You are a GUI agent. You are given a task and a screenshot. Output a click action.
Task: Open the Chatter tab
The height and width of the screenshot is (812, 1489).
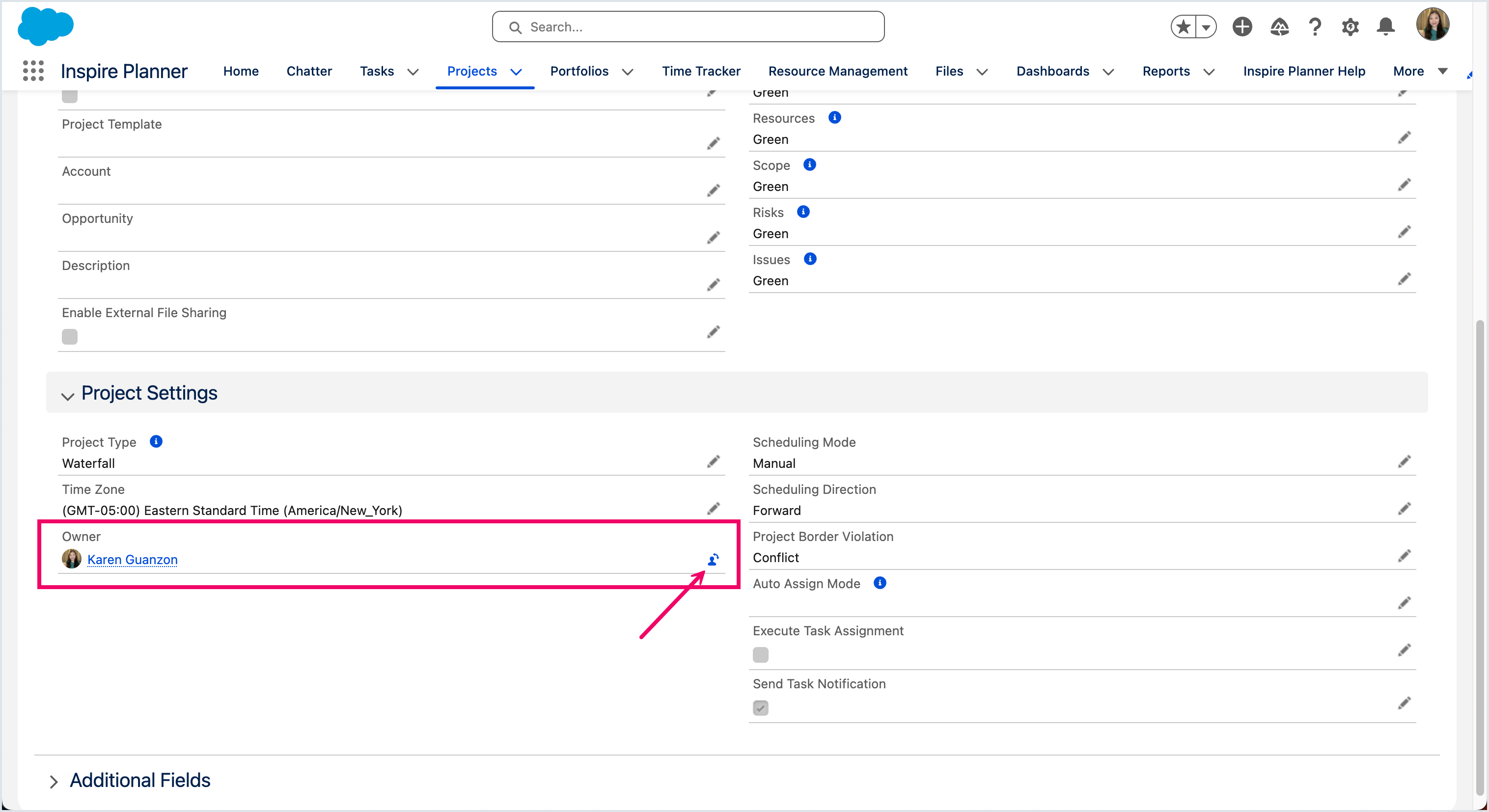click(x=309, y=71)
